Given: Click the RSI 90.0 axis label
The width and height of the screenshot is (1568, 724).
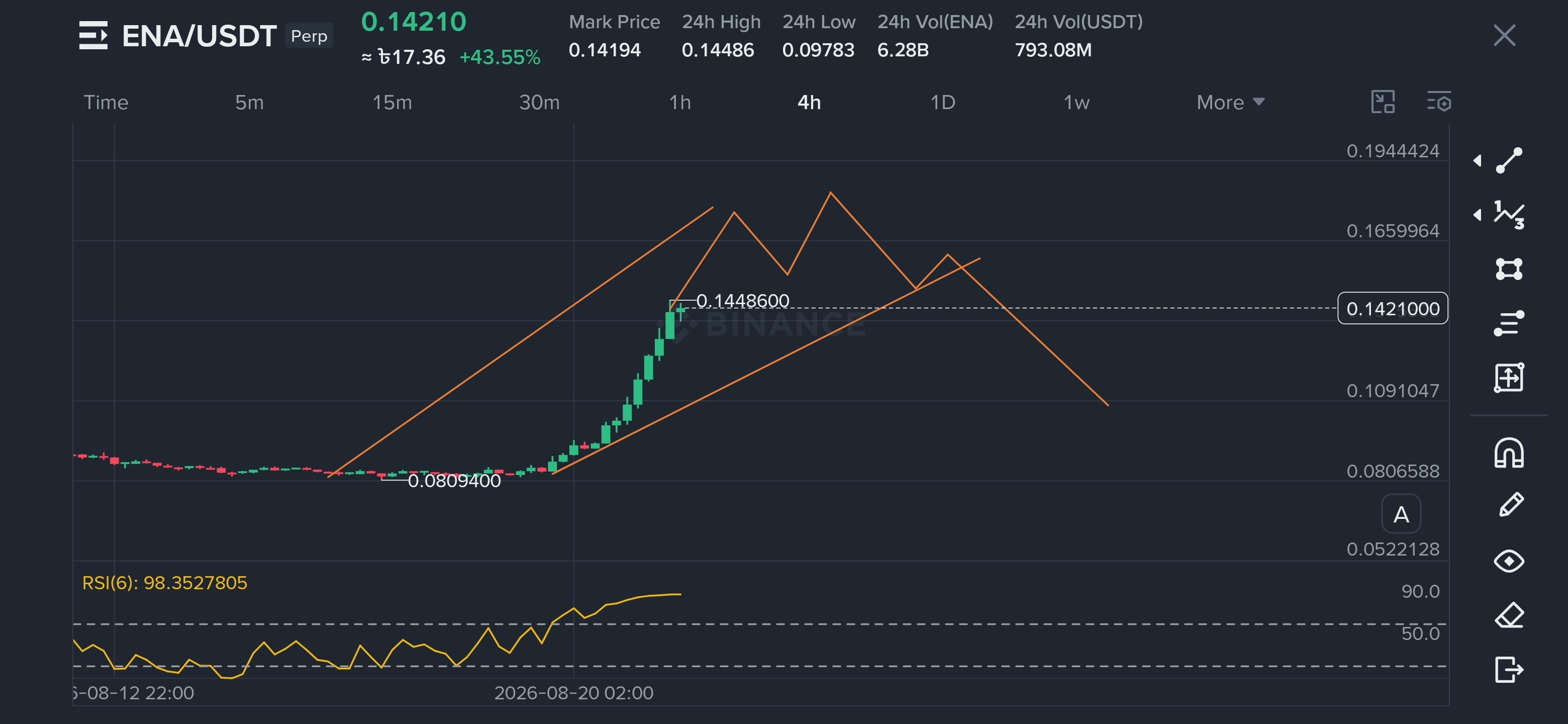Looking at the screenshot, I should click(1420, 591).
